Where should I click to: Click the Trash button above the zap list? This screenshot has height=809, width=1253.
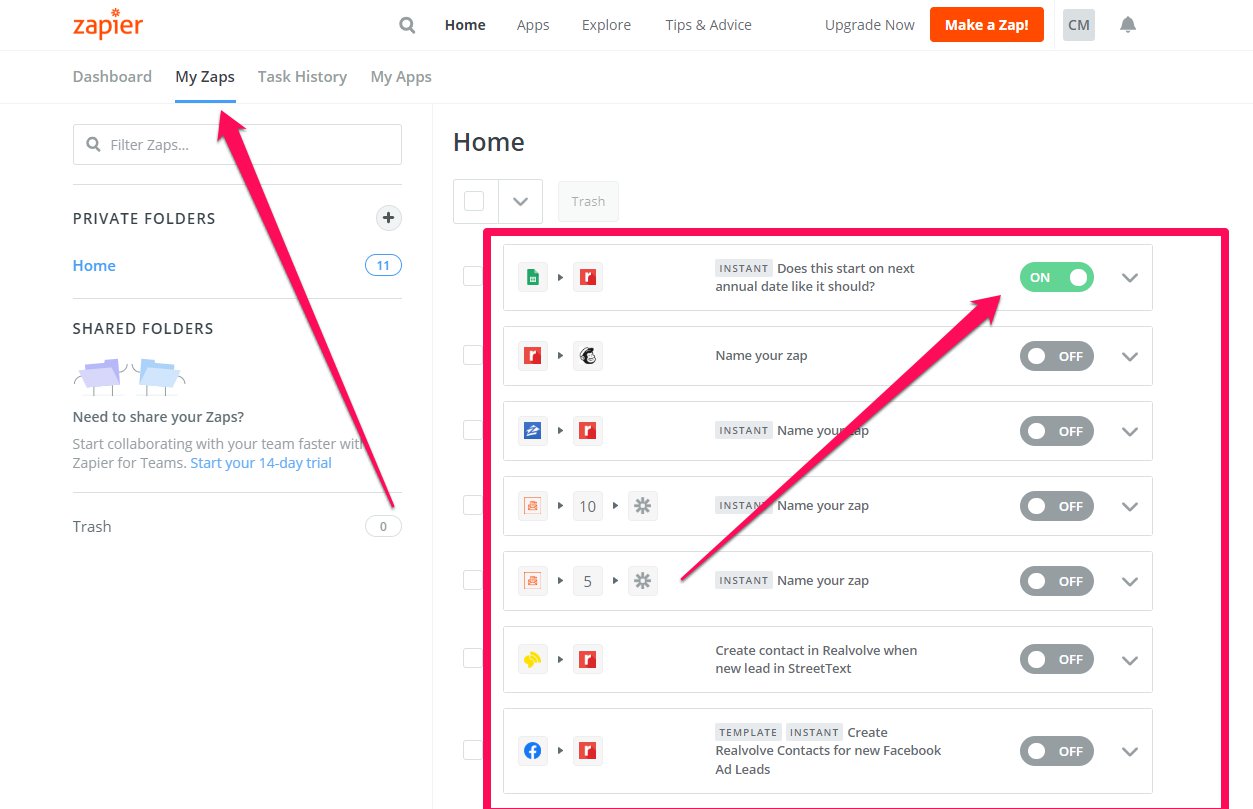point(588,201)
